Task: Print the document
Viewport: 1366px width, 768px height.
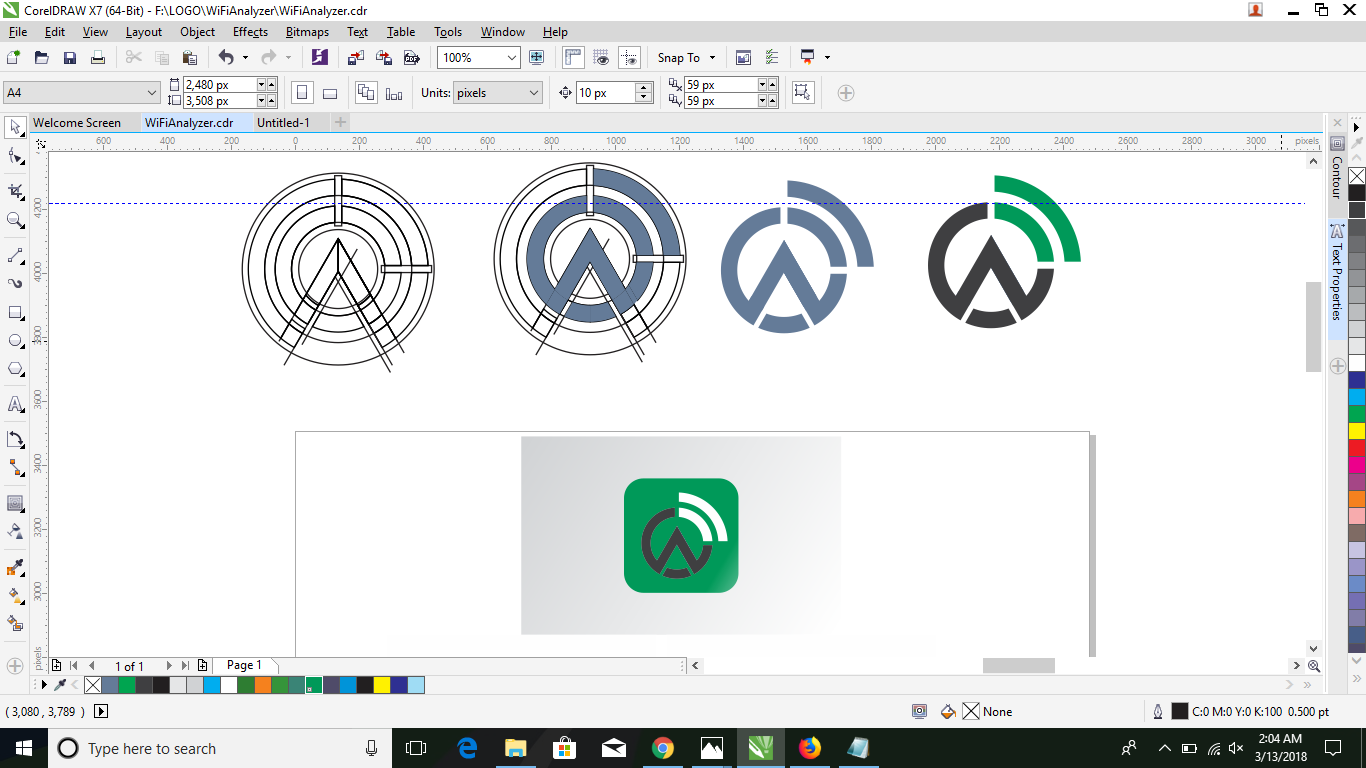Action: point(98,58)
